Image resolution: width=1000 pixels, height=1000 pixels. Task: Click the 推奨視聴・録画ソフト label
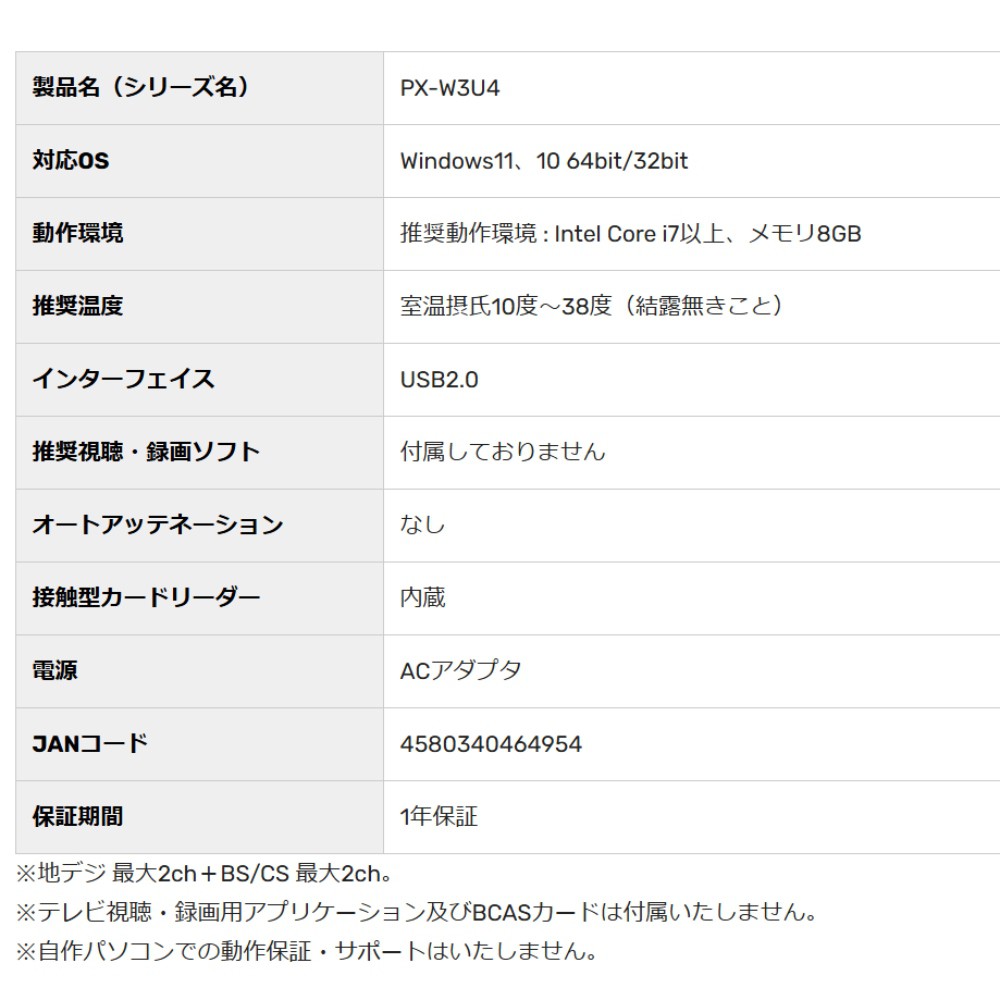pos(146,452)
